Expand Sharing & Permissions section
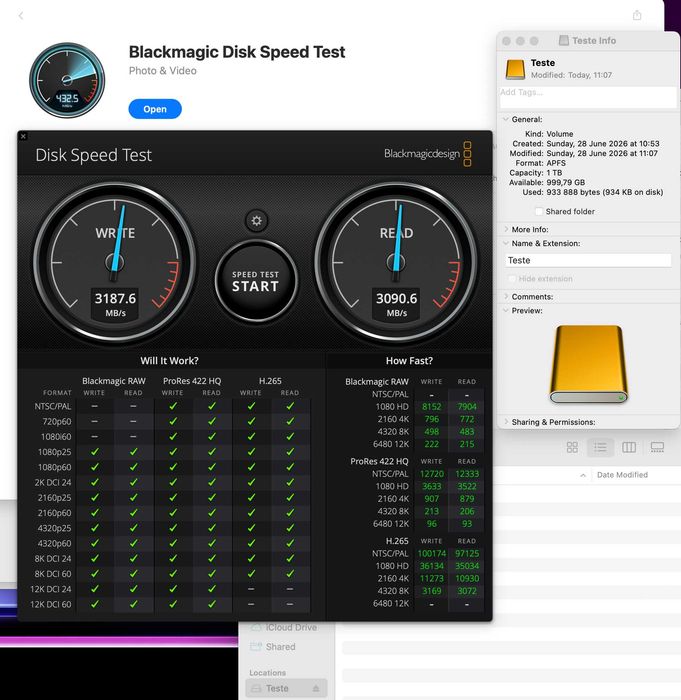This screenshot has width=681, height=700. [506, 422]
